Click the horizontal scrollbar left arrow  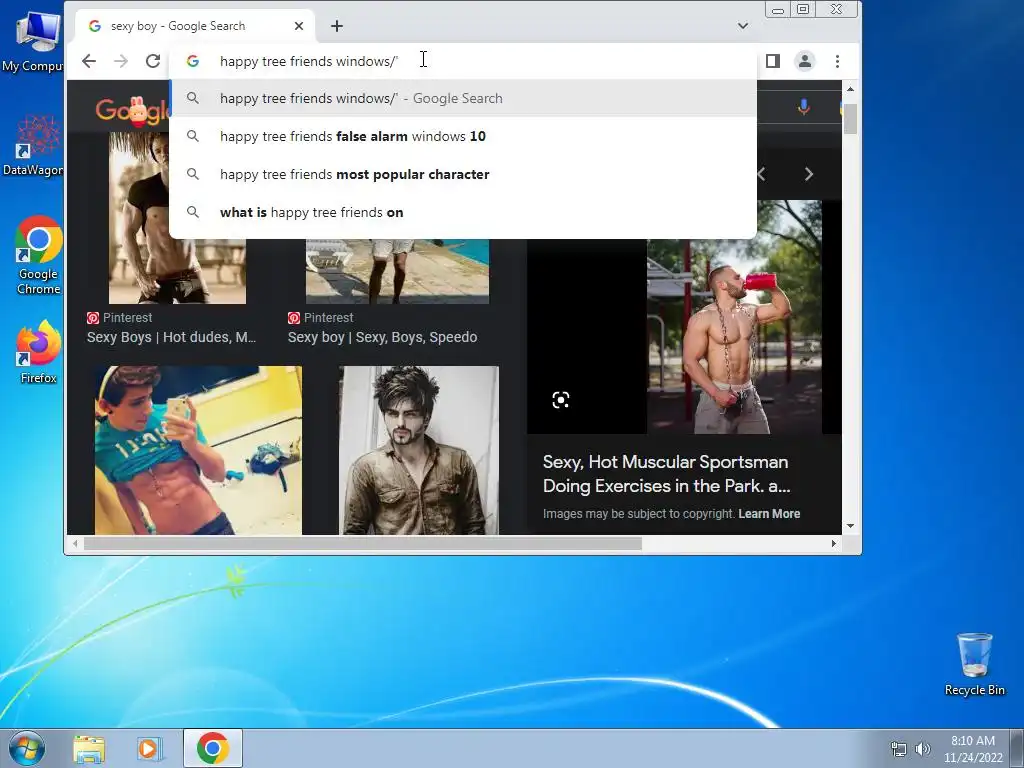pos(75,543)
